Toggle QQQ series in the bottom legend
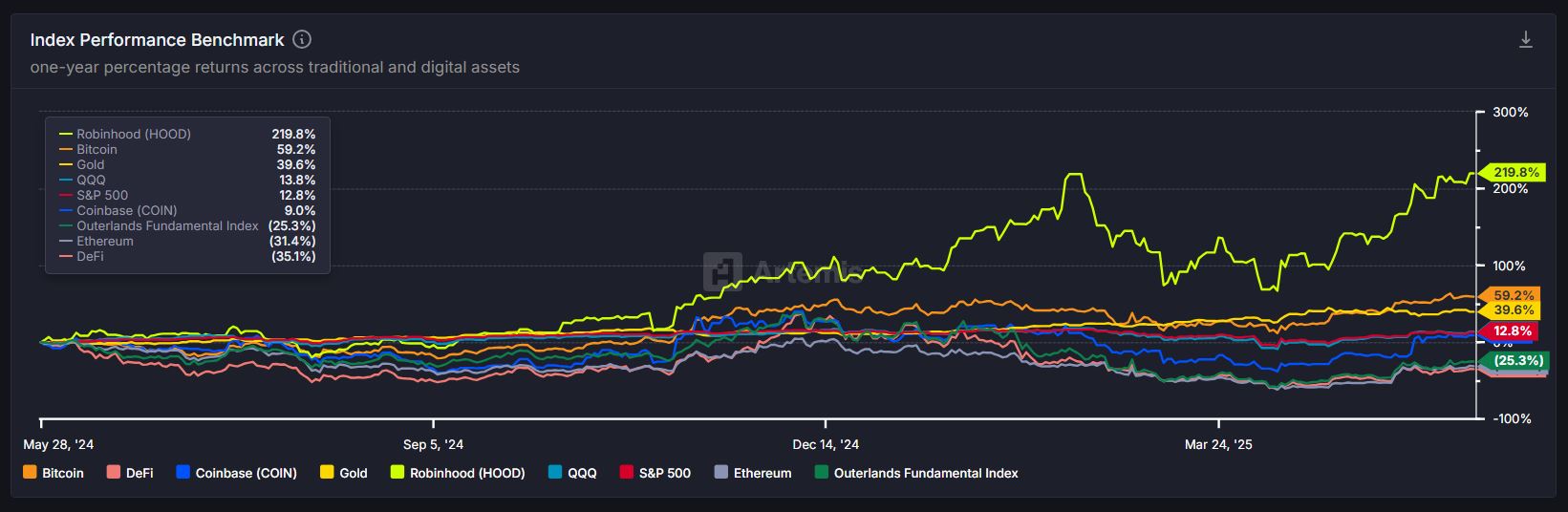The width and height of the screenshot is (1568, 512). (x=572, y=473)
